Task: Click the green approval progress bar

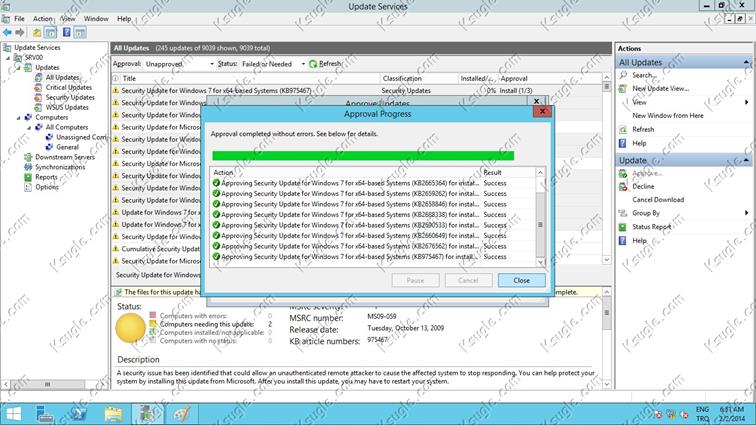Action: (363, 155)
